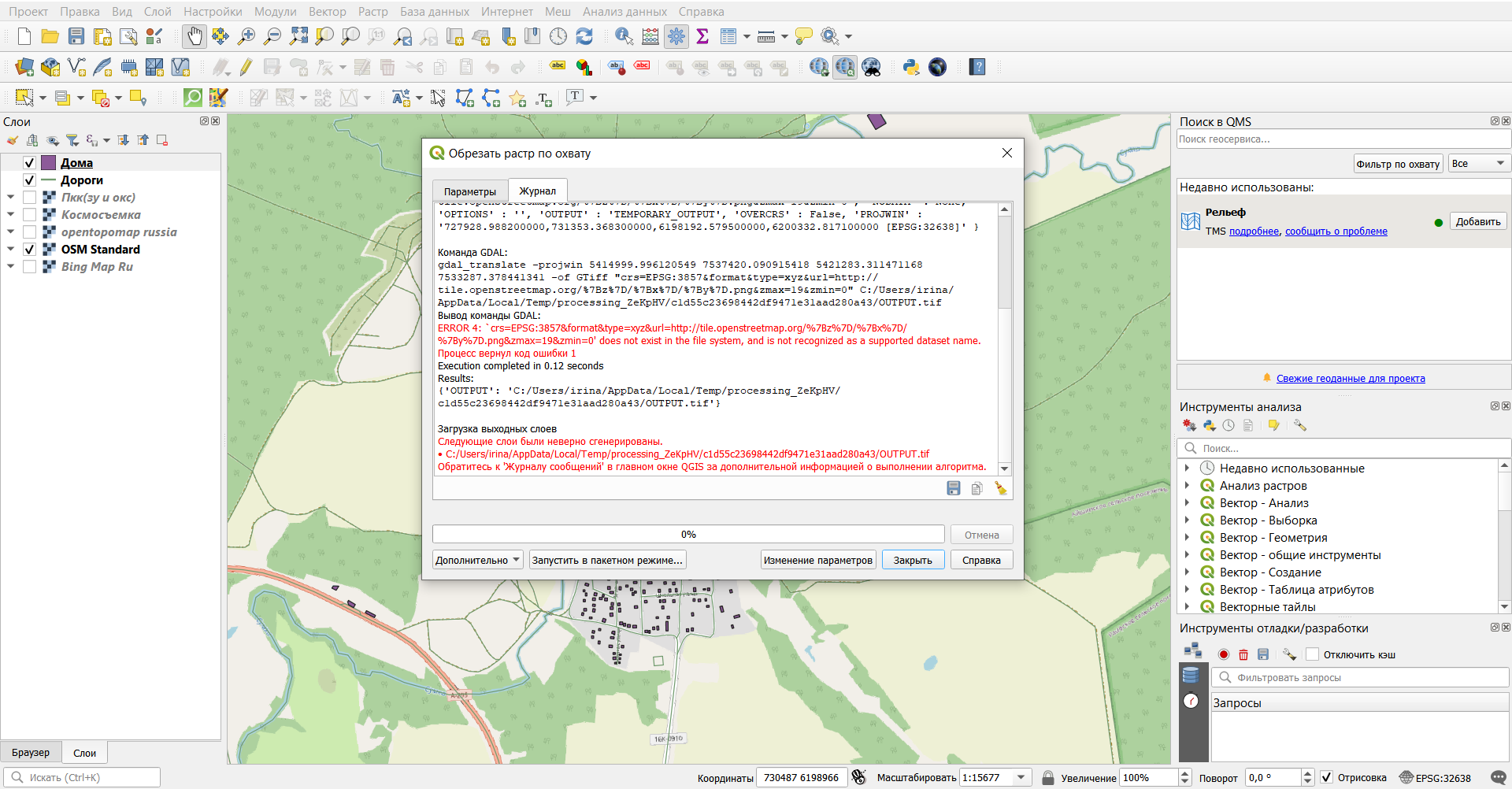This screenshot has width=1512, height=789.
Task: Uncheck the Отрисовка render checkbox
Action: [x=1327, y=777]
